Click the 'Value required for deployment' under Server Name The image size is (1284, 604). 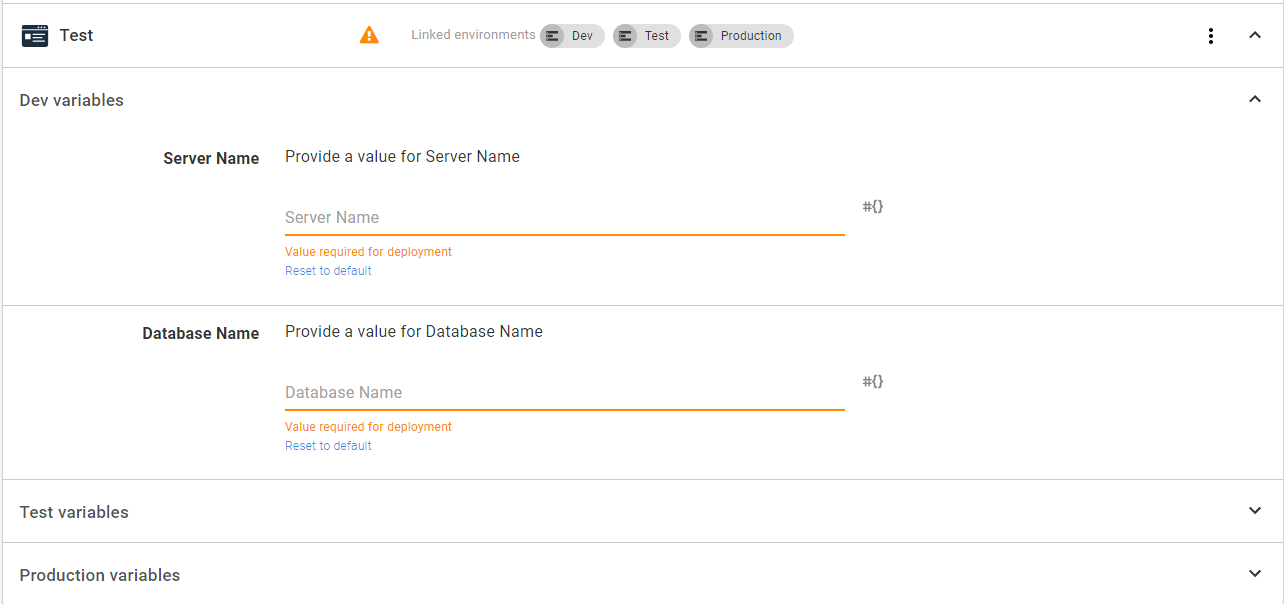(x=368, y=252)
